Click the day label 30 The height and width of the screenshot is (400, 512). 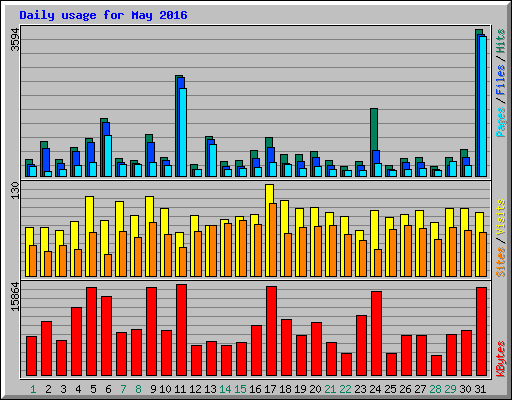(x=465, y=389)
